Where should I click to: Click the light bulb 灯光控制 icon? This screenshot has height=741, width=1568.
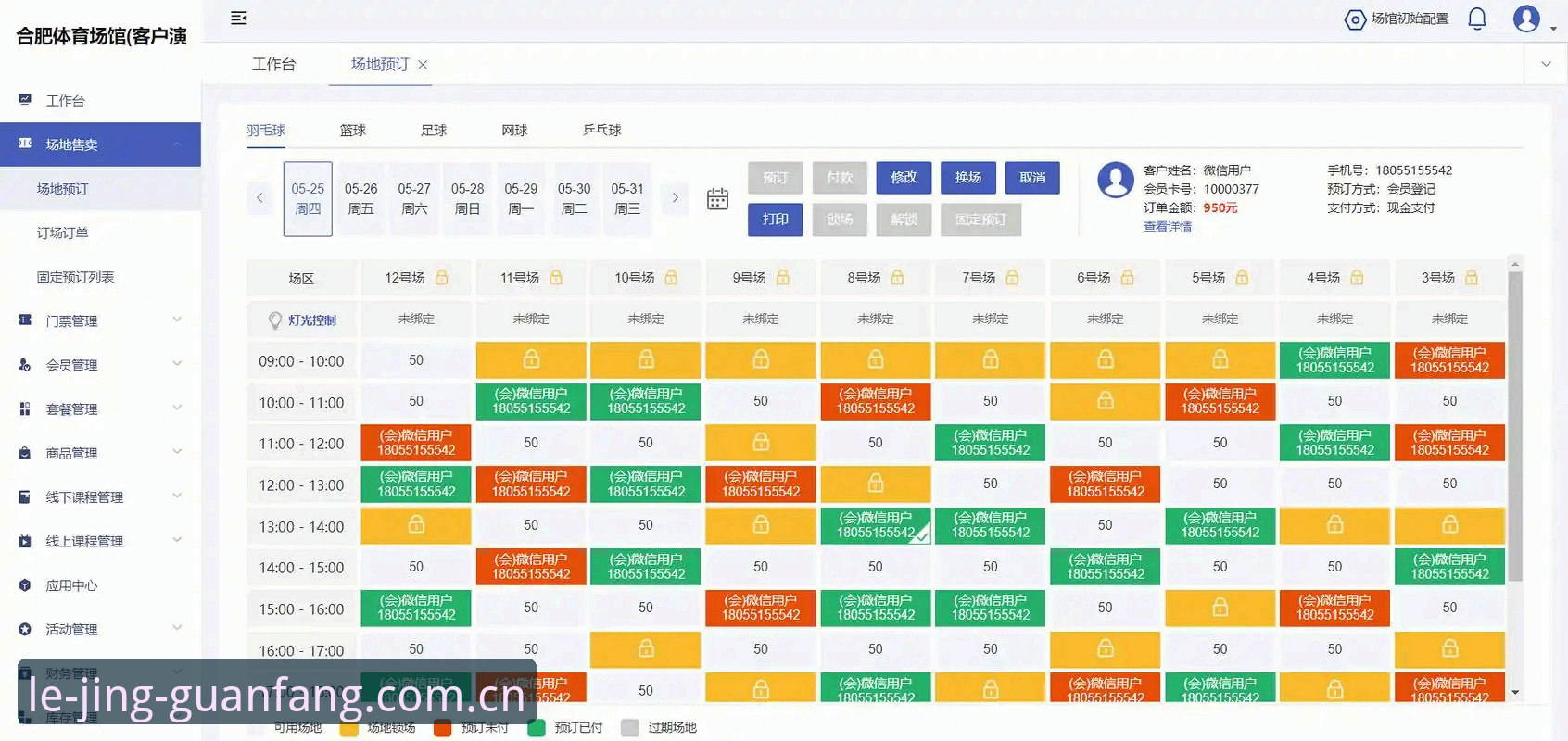coord(275,320)
